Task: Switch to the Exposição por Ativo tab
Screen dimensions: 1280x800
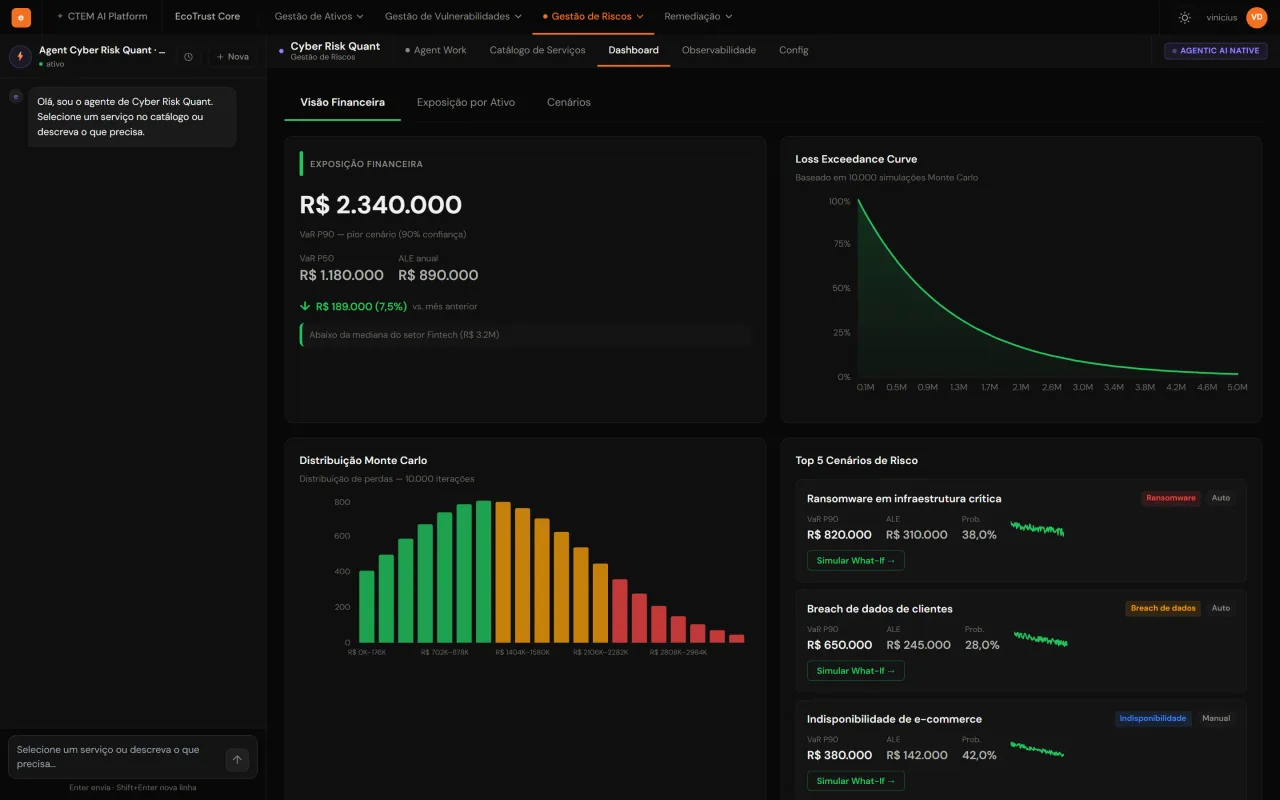Action: click(x=466, y=102)
